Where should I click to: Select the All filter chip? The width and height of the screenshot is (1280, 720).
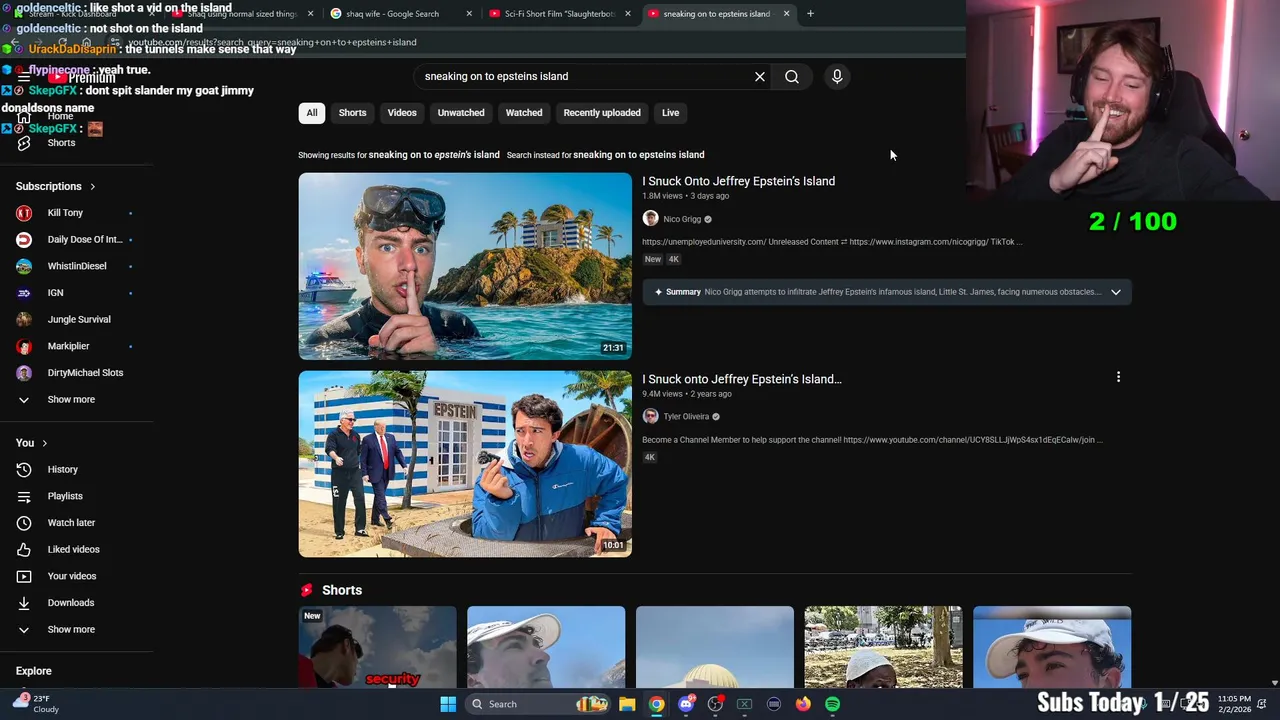point(312,113)
